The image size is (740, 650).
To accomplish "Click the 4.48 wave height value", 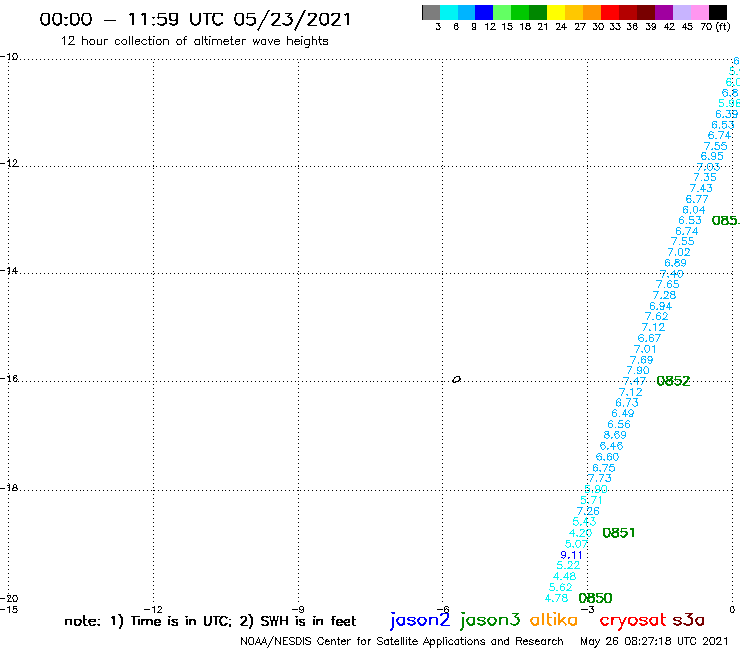I will coord(564,576).
